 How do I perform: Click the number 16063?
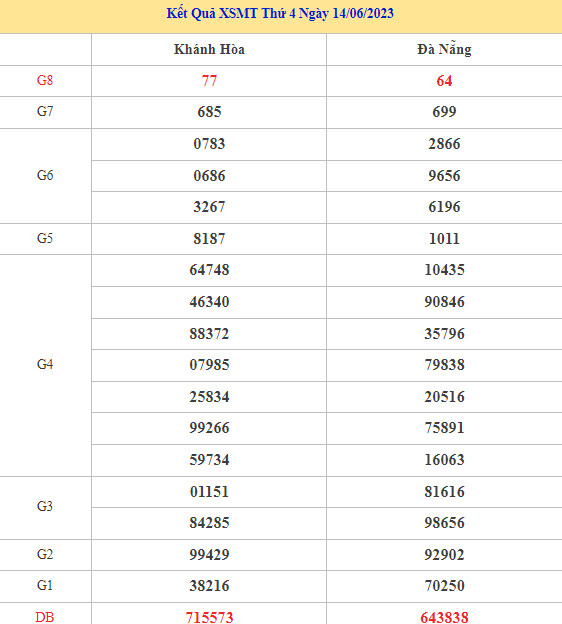444,460
